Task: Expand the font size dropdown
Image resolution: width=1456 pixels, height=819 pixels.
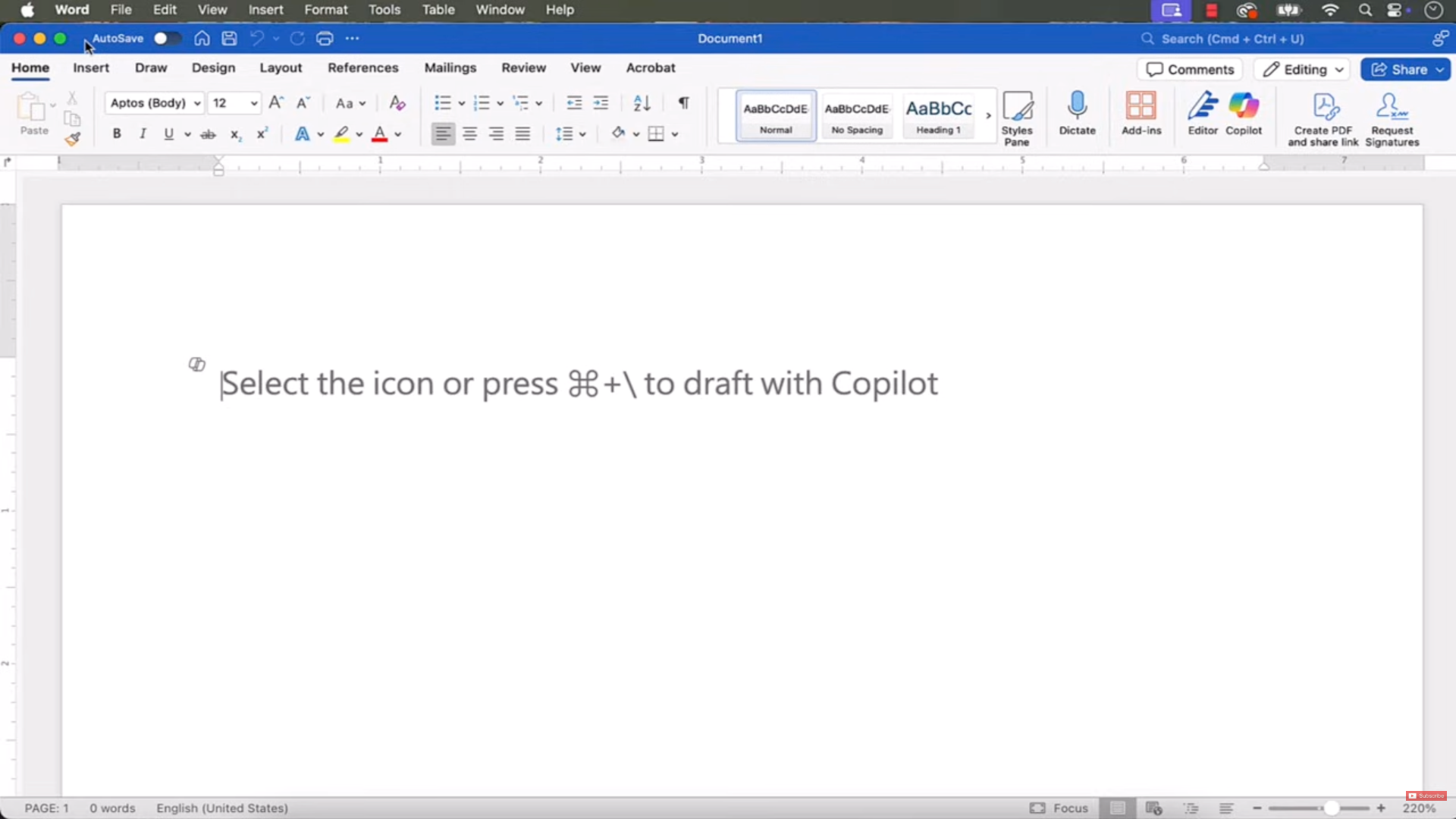Action: pyautogui.click(x=254, y=103)
